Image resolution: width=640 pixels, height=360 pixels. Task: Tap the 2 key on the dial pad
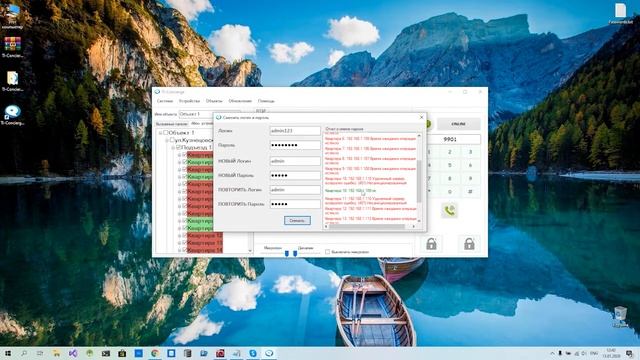click(450, 152)
